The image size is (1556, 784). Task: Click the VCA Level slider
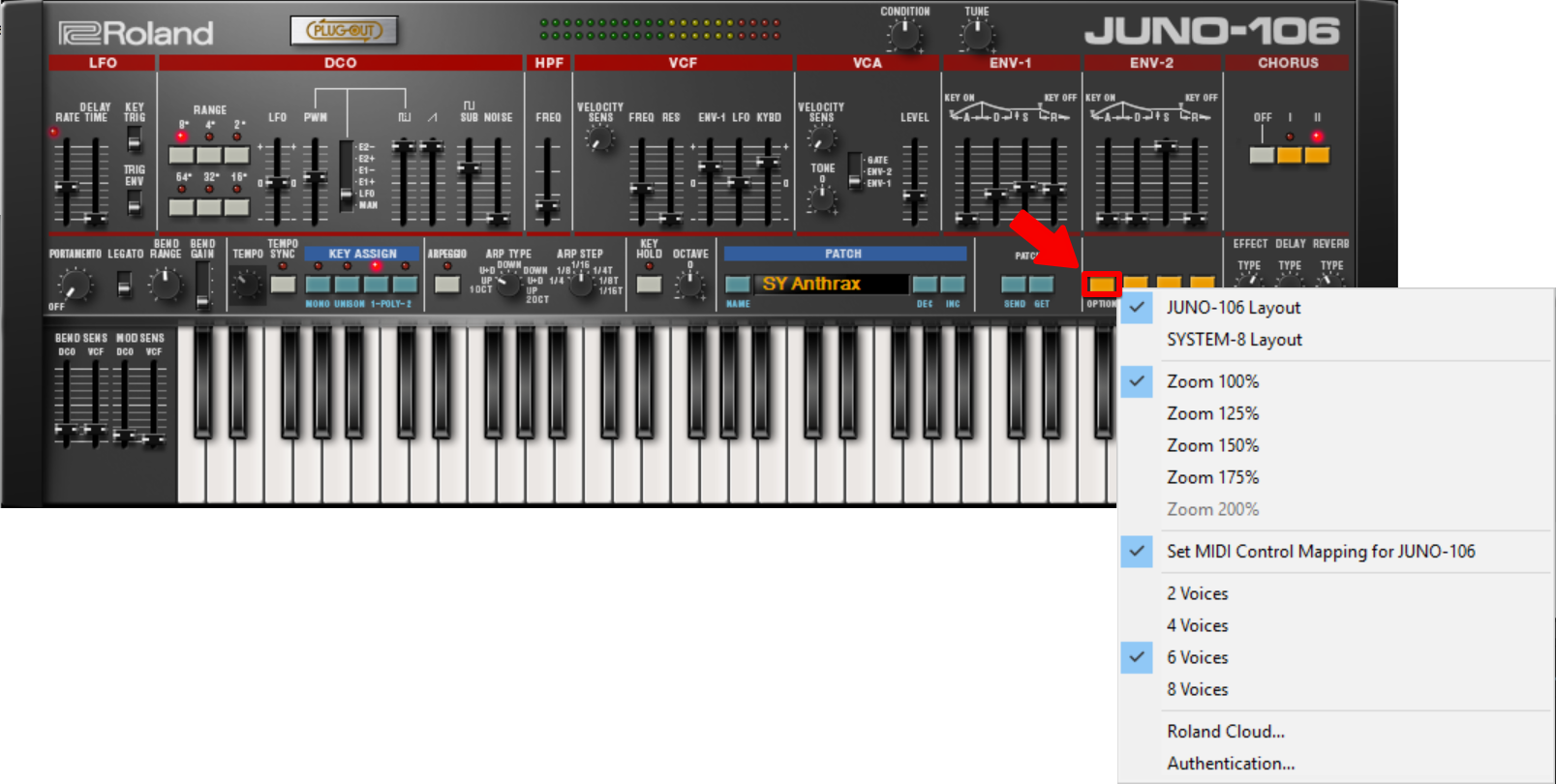[x=914, y=181]
